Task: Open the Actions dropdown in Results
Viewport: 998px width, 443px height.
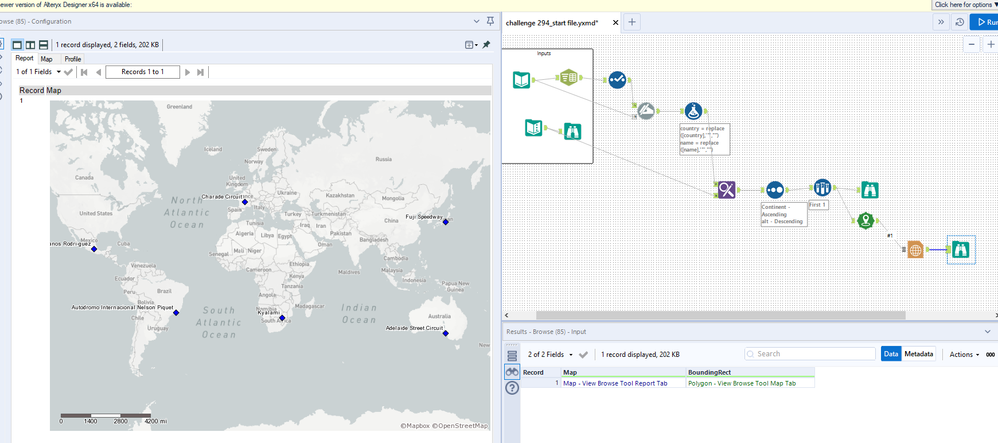Action: pos(964,355)
